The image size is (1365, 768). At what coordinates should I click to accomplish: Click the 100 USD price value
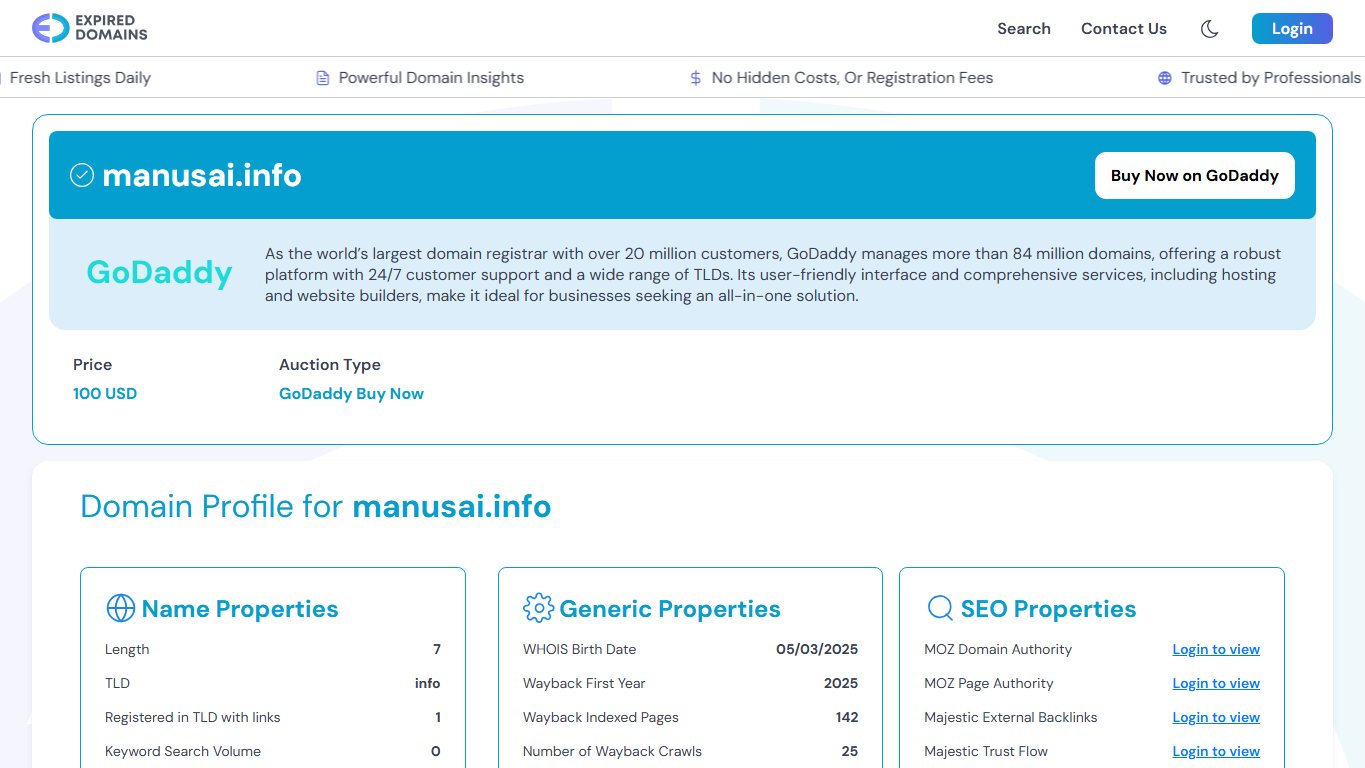coord(105,393)
